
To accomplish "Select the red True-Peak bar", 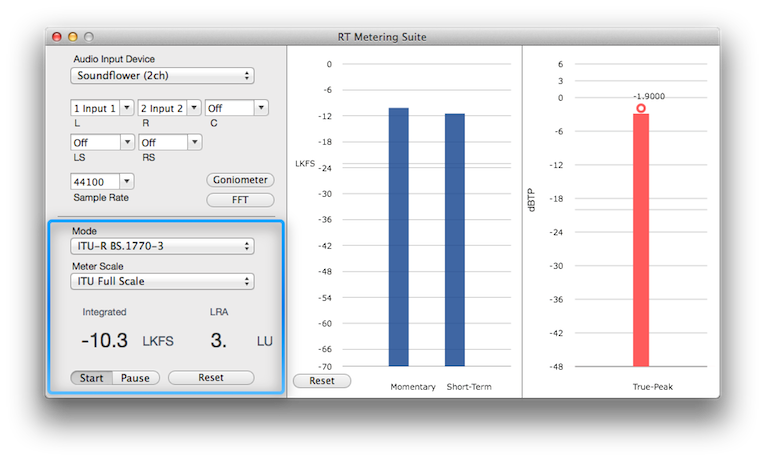I will click(x=641, y=240).
